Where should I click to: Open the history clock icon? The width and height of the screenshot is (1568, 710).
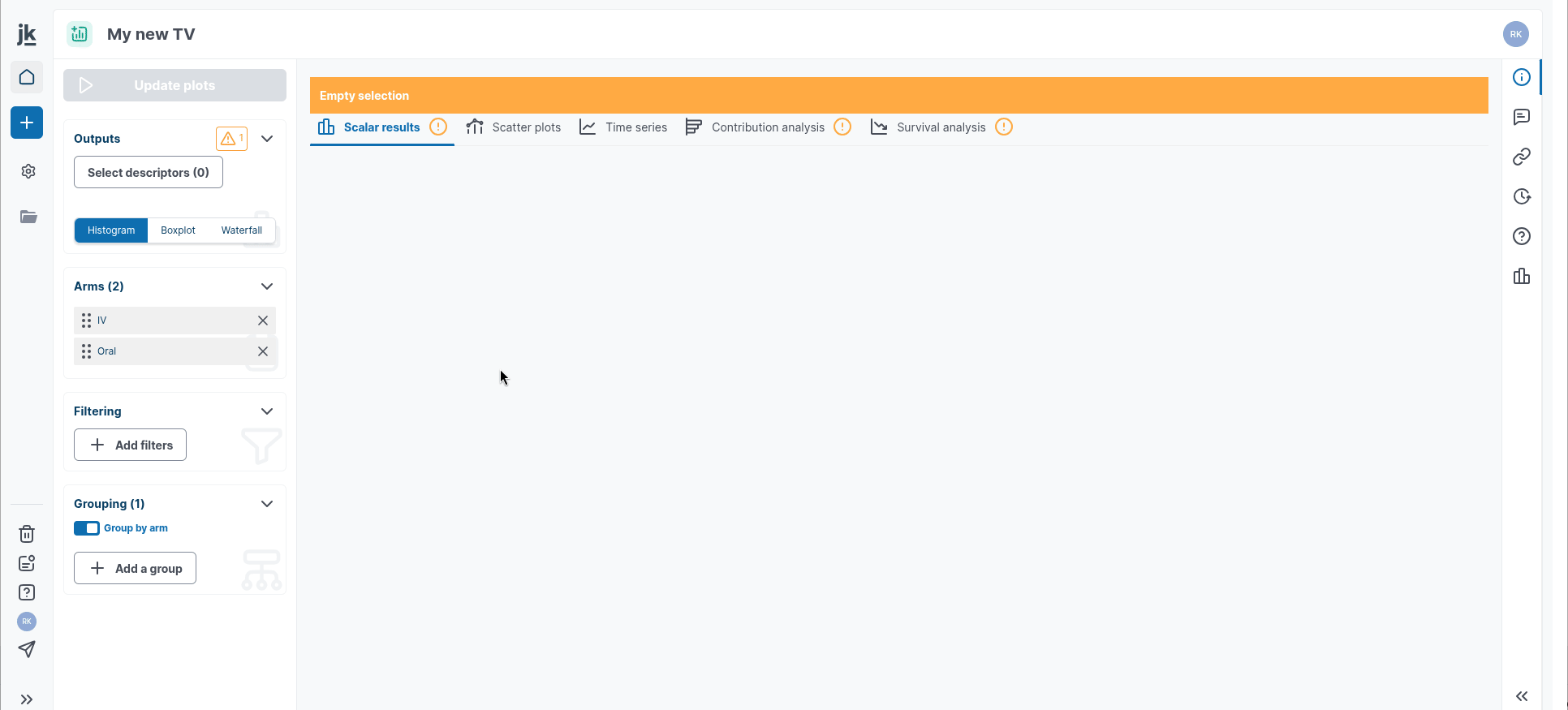point(1522,196)
